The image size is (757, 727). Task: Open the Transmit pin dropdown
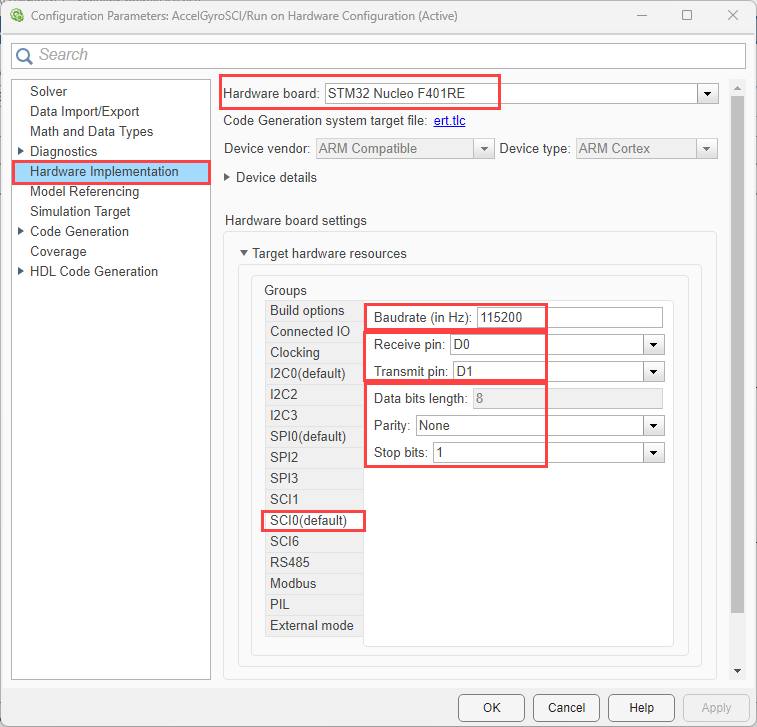pyautogui.click(x=654, y=372)
